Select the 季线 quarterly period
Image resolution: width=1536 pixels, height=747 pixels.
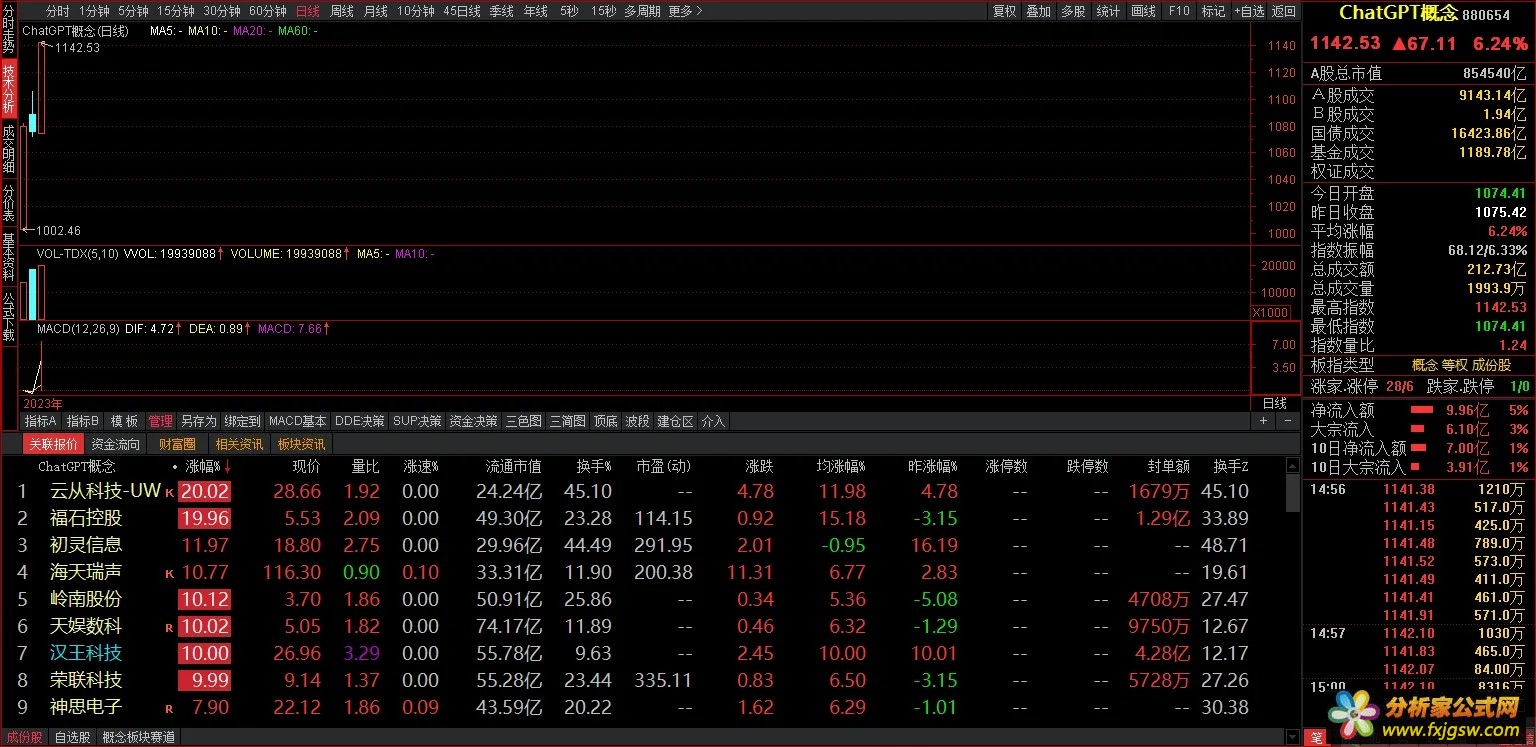(501, 11)
